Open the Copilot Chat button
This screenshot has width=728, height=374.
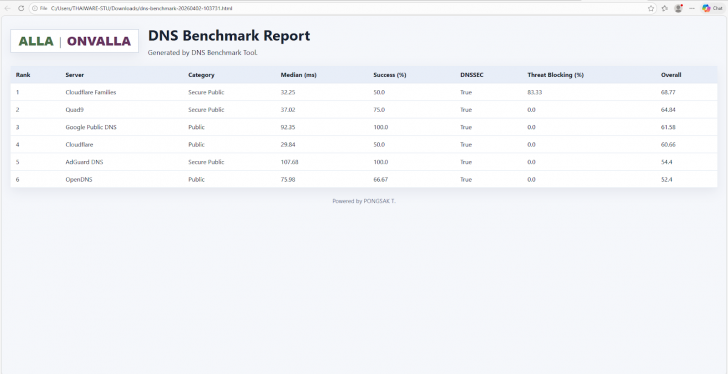point(712,8)
